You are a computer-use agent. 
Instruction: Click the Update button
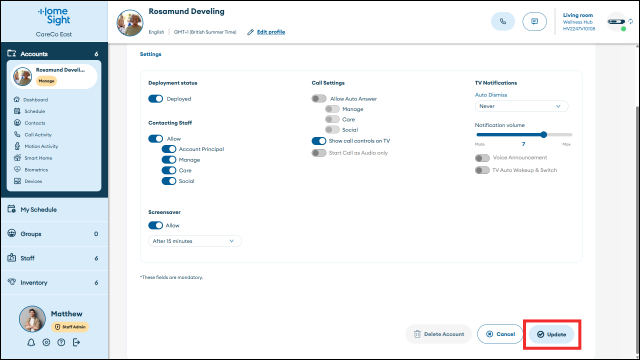(x=551, y=334)
